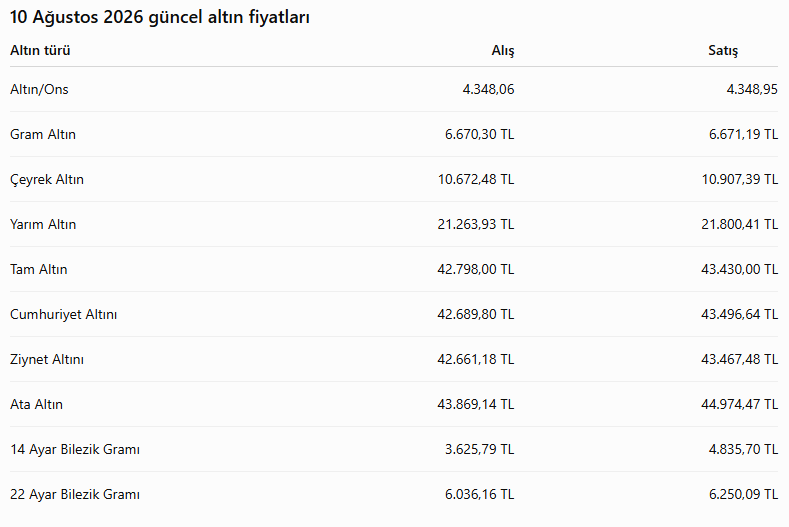
Task: Select the Tam Altın row label
Action: (x=39, y=269)
